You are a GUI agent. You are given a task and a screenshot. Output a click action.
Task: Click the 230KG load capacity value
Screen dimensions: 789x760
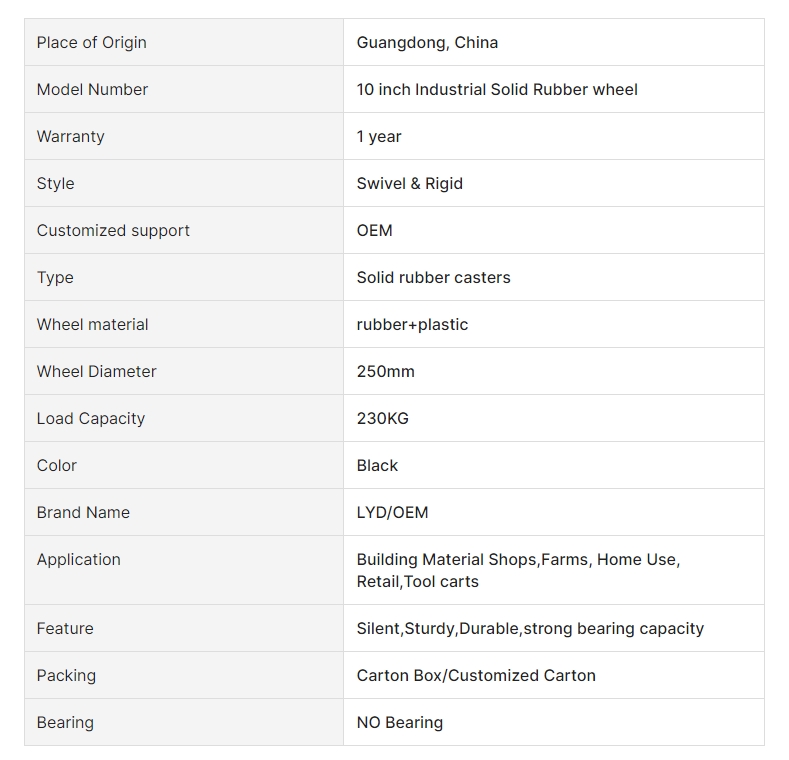point(382,418)
